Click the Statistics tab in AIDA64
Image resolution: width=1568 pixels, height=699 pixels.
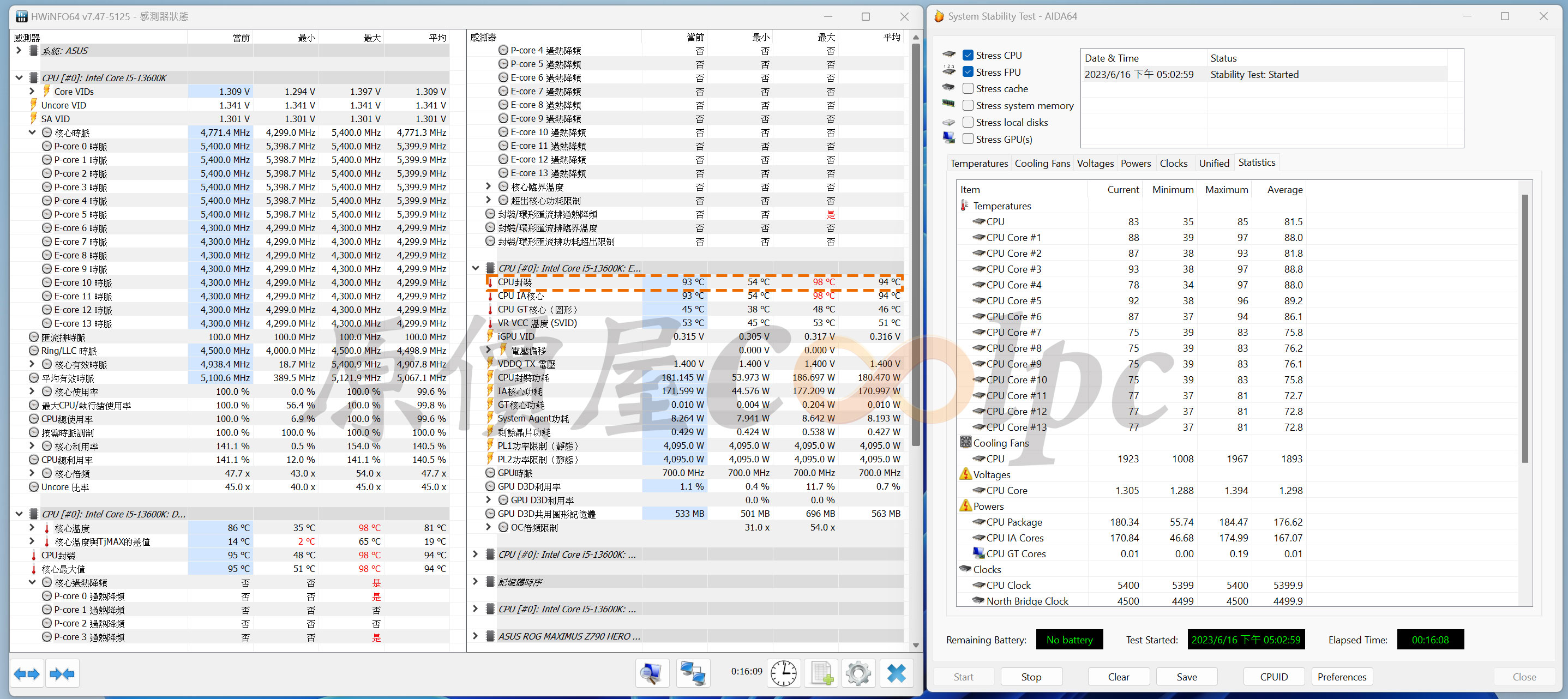[1257, 162]
